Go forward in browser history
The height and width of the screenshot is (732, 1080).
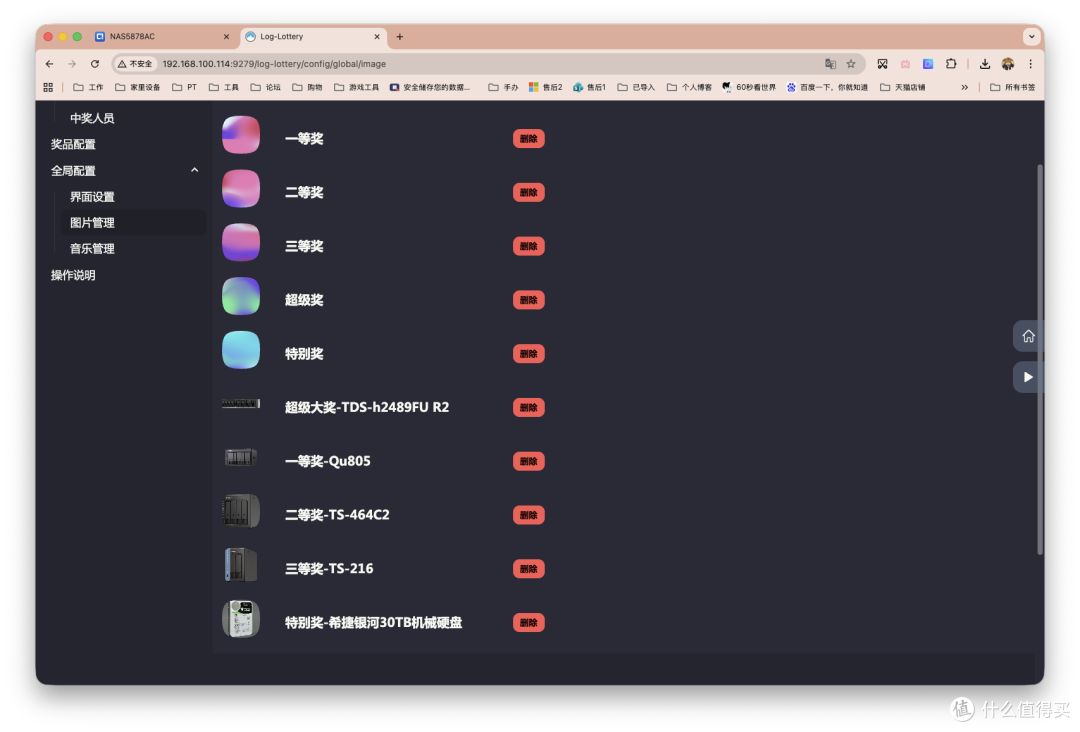tap(72, 64)
